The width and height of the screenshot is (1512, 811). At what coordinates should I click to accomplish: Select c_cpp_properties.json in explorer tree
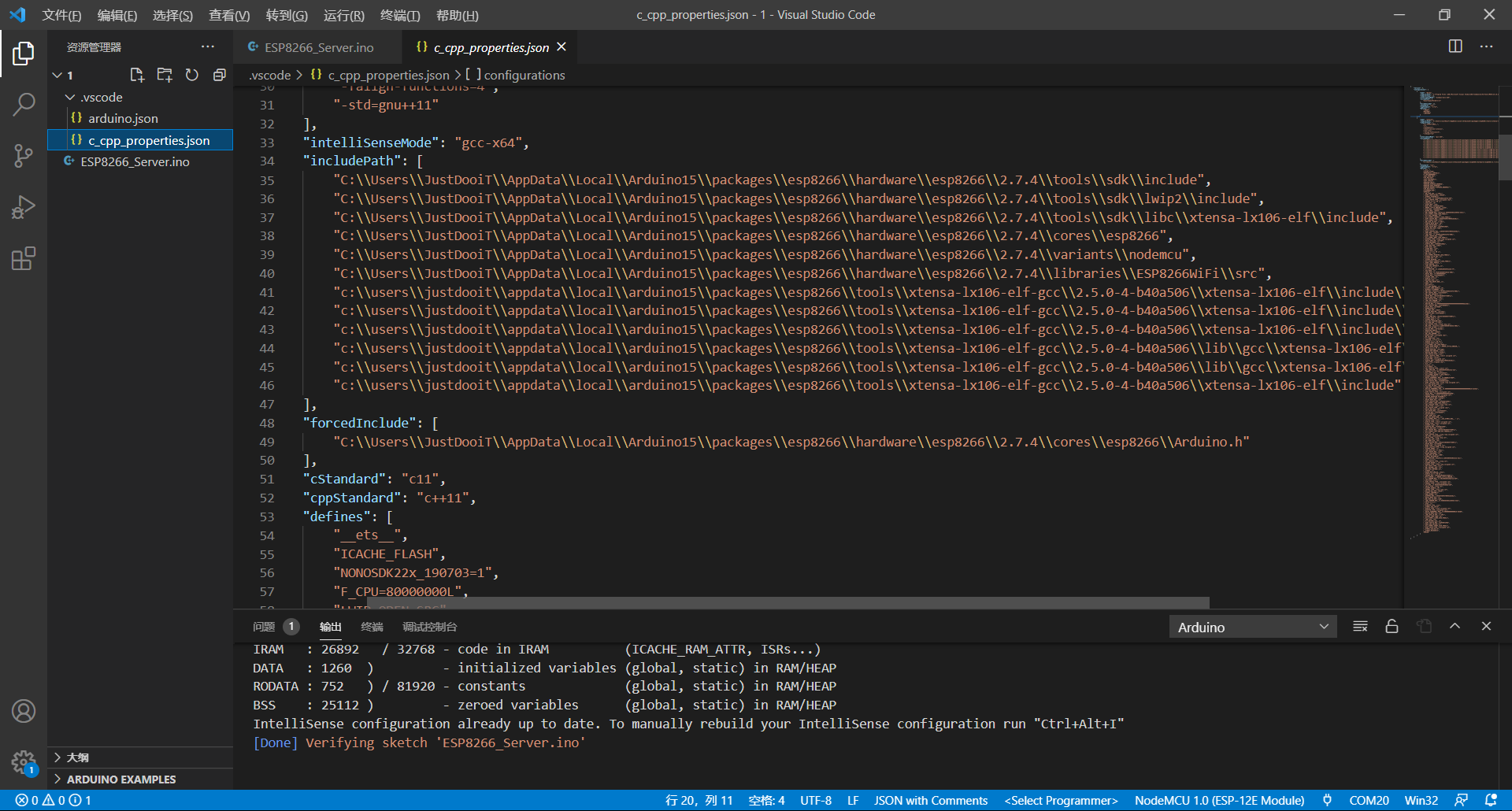tap(140, 140)
